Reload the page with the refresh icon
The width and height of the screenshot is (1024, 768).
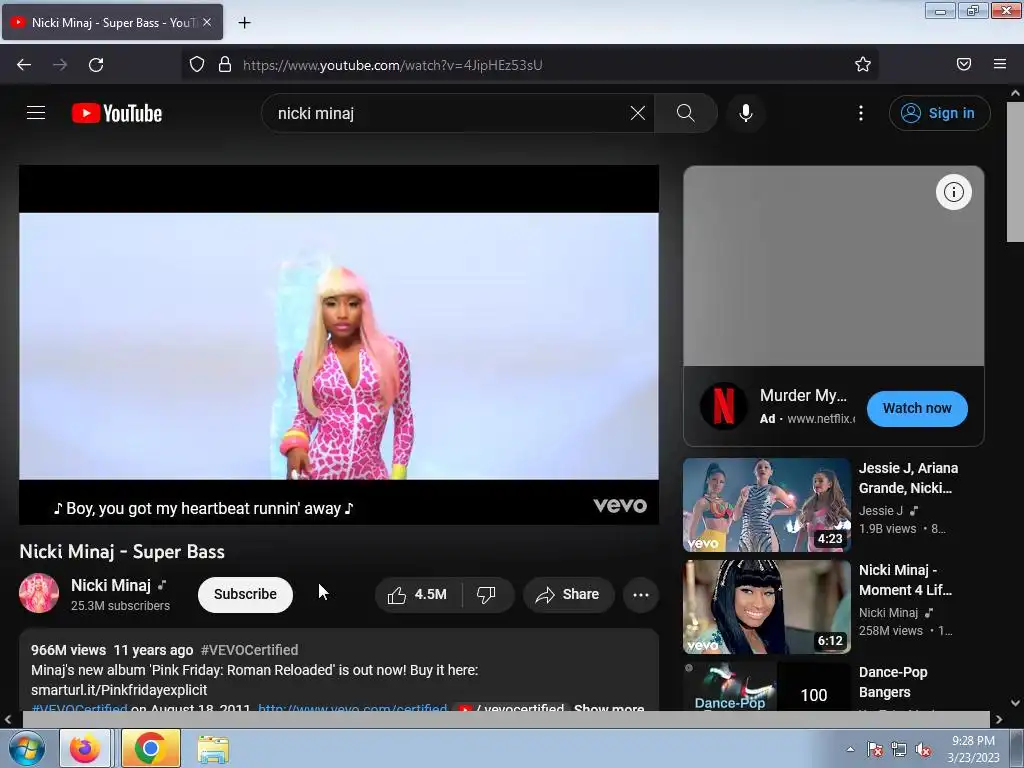96,65
